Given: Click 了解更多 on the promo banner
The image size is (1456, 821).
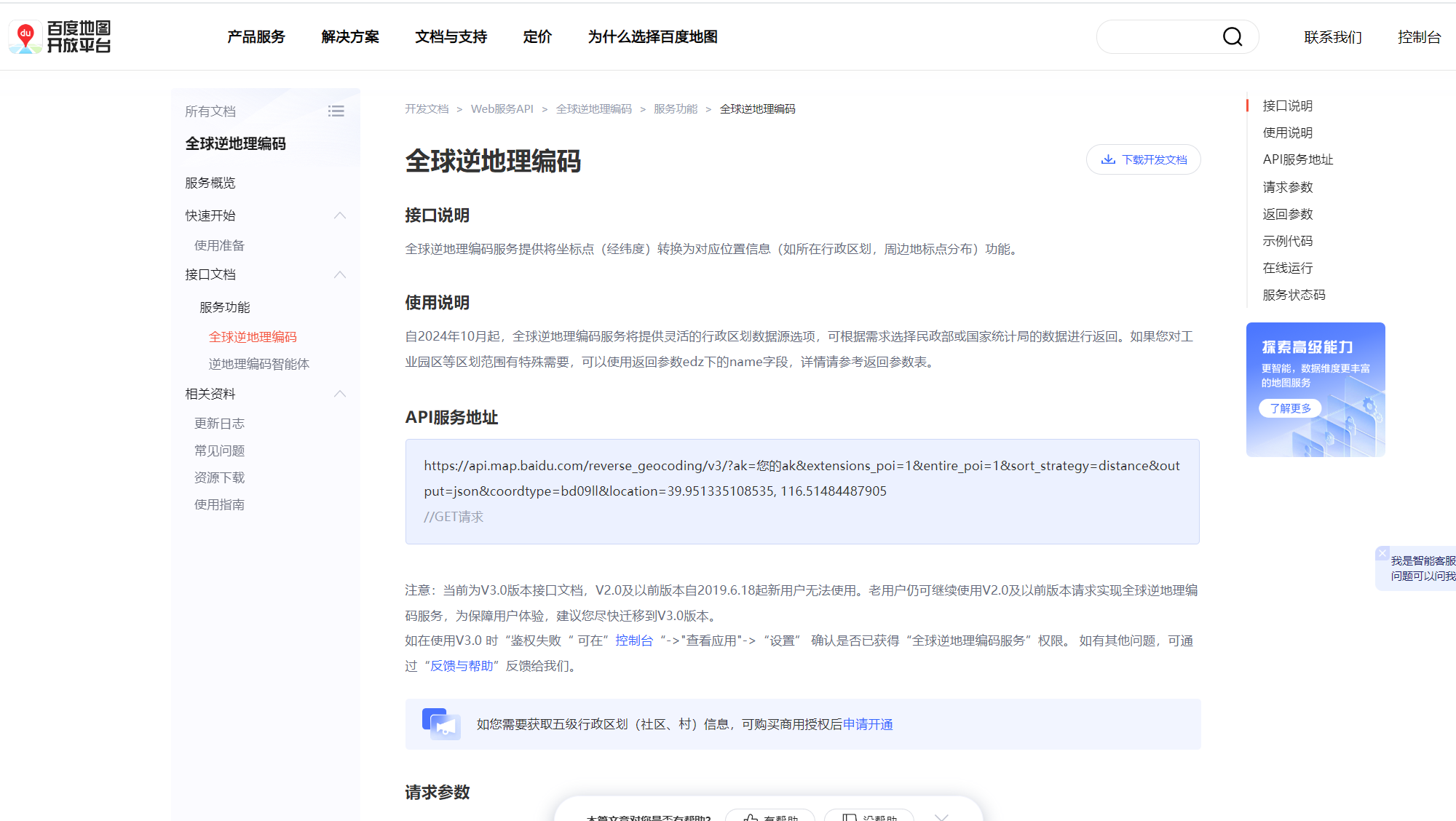Looking at the screenshot, I should 1290,408.
